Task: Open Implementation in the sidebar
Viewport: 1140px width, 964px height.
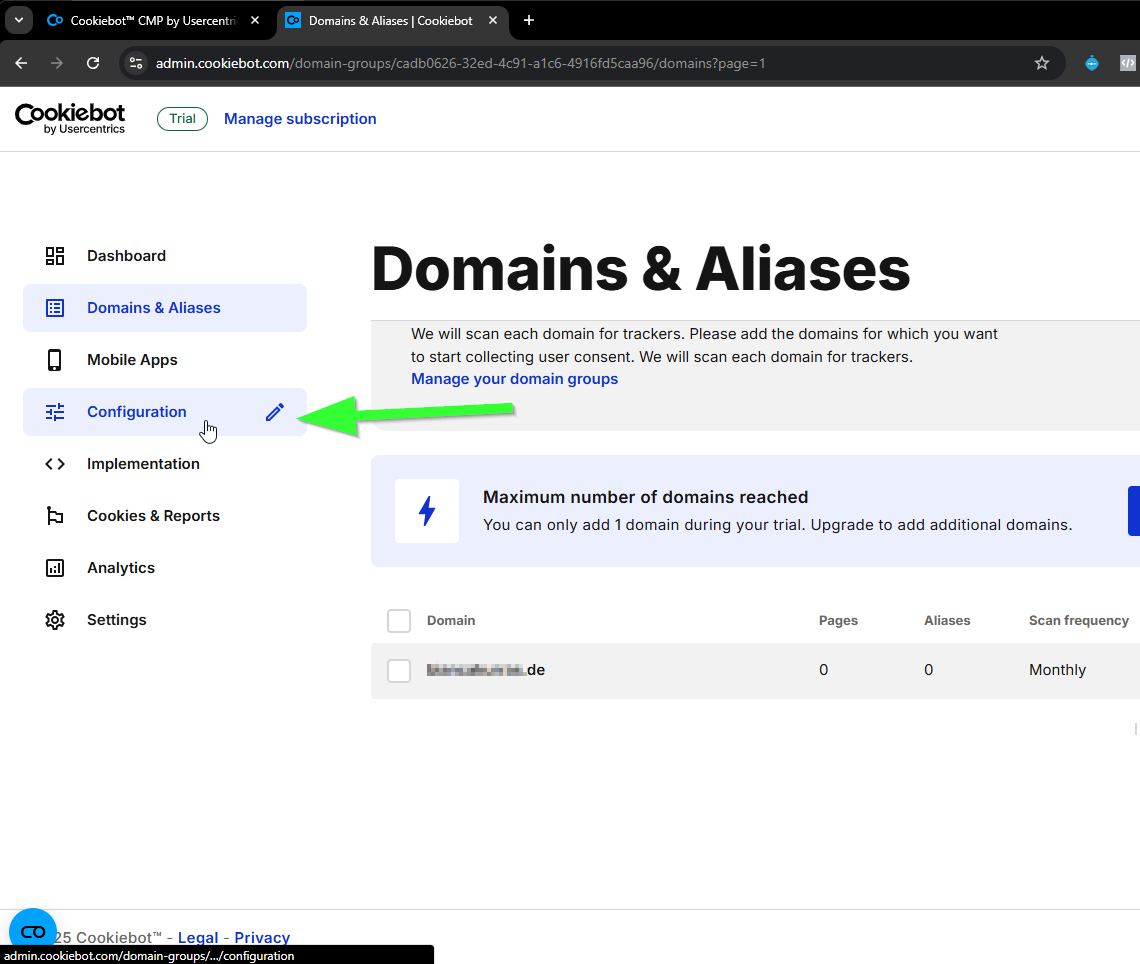Action: click(x=165, y=464)
